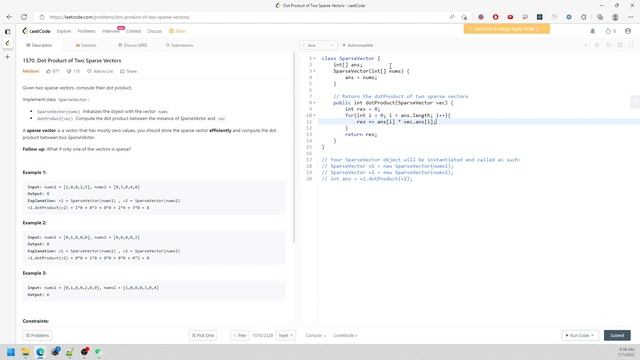Open the editor settings gear icon
The image size is (640, 360).
coord(620,45)
